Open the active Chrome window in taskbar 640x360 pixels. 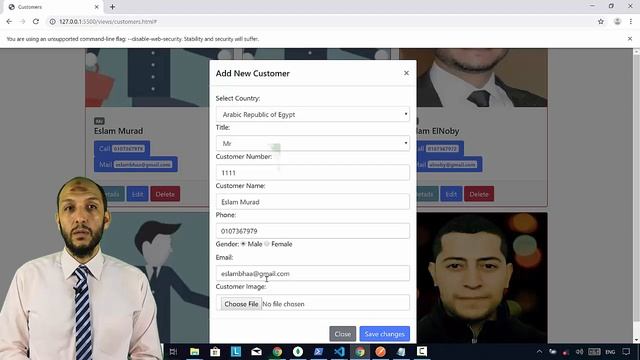click(360, 351)
